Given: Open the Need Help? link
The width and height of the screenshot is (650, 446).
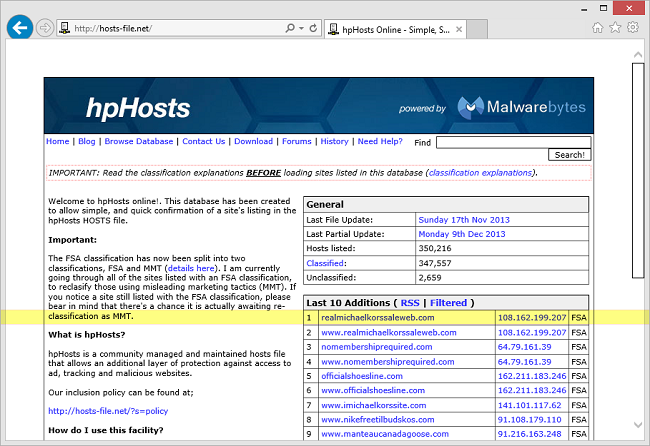Looking at the screenshot, I should [380, 141].
